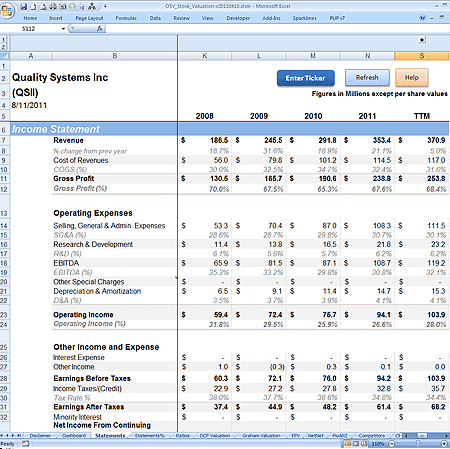Switch to Page Layout view in status bar
Screen dimensions: 450x449
(355, 444)
